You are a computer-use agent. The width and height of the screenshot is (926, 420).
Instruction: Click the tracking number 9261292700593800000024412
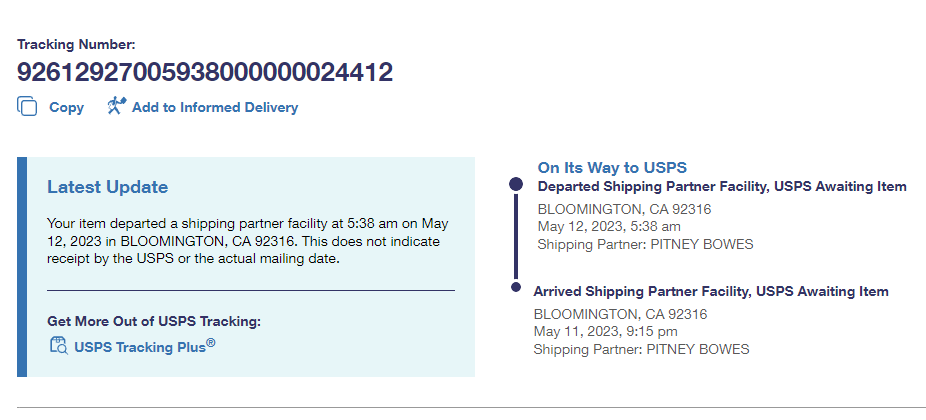tap(205, 72)
